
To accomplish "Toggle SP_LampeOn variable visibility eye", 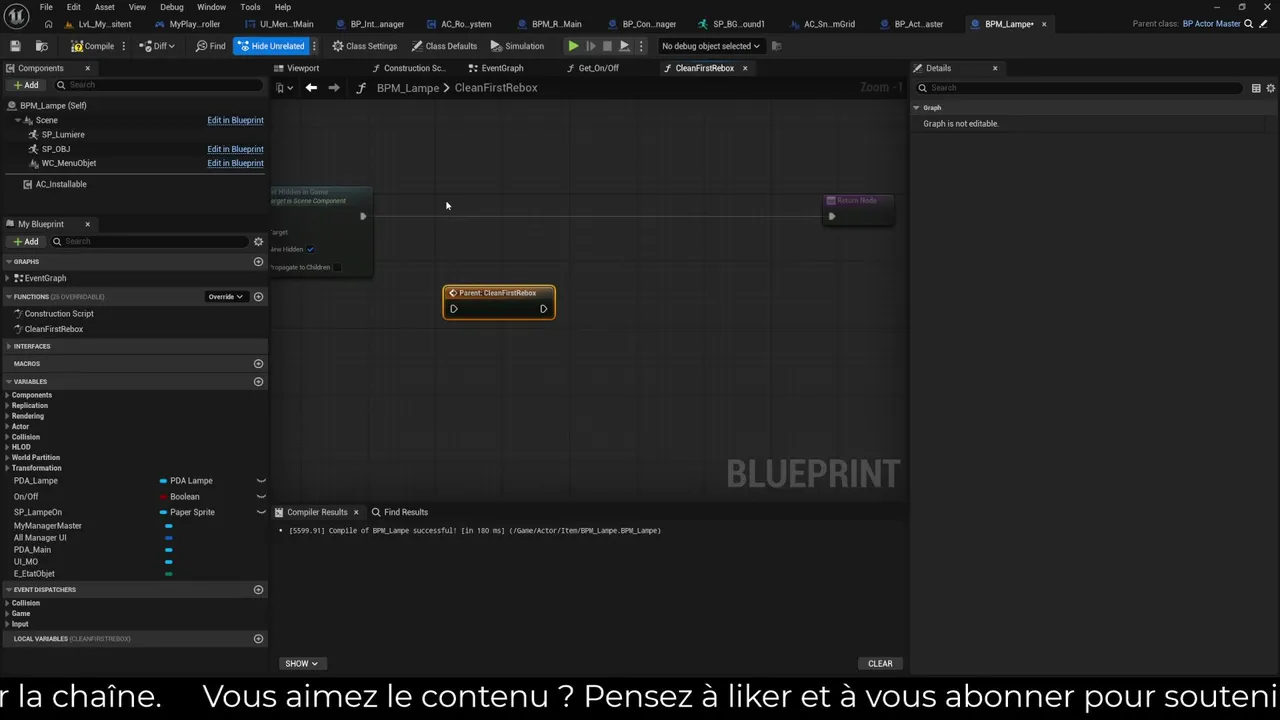I will point(261,512).
